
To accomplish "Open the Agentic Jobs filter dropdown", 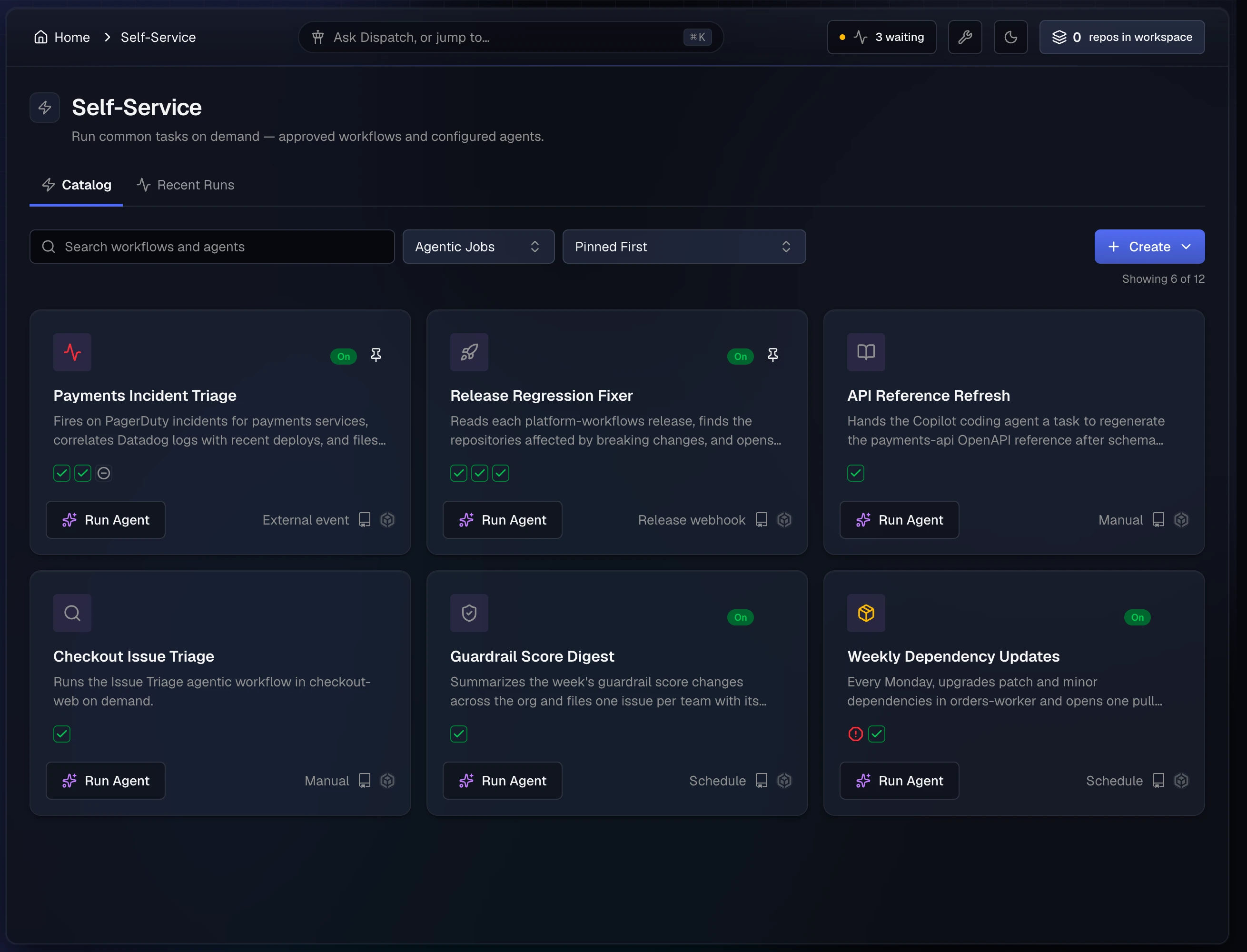I will pyautogui.click(x=478, y=247).
